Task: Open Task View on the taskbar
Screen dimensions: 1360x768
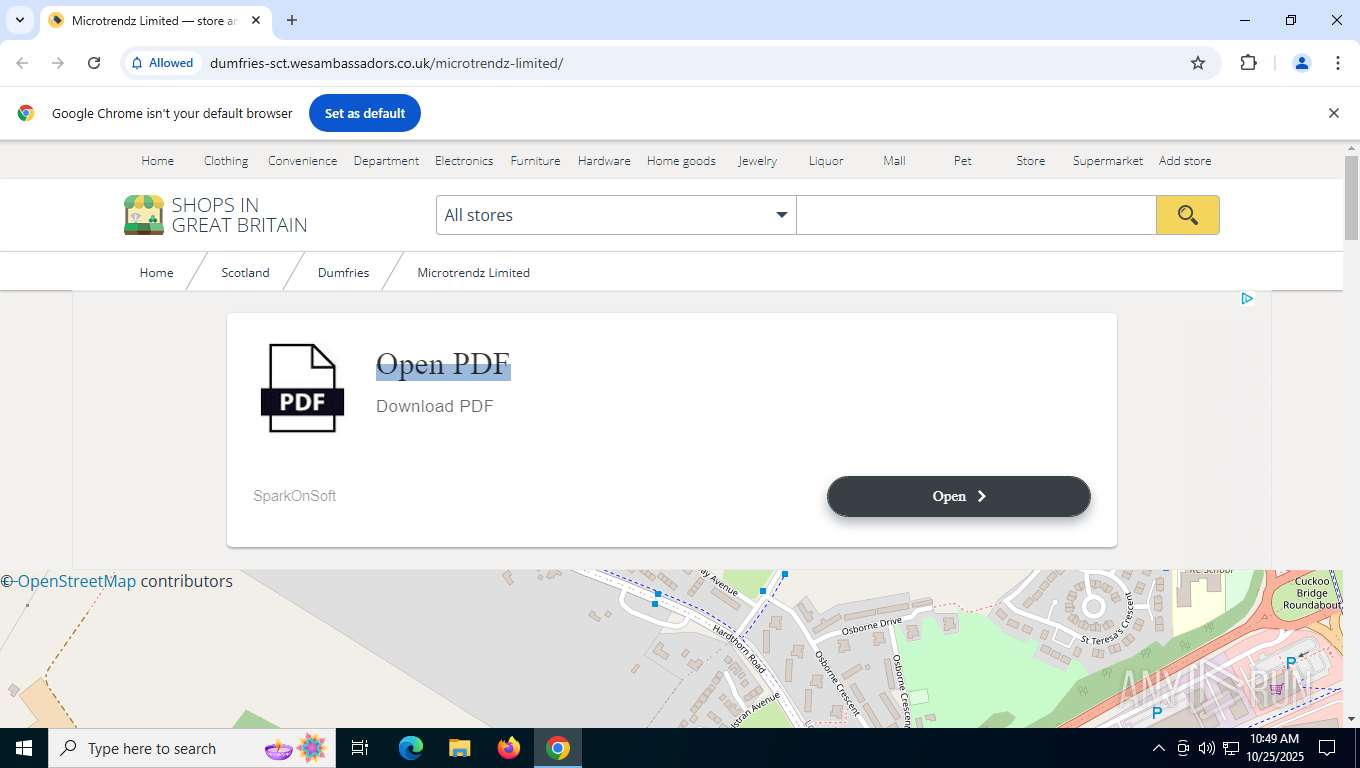Action: [x=360, y=748]
